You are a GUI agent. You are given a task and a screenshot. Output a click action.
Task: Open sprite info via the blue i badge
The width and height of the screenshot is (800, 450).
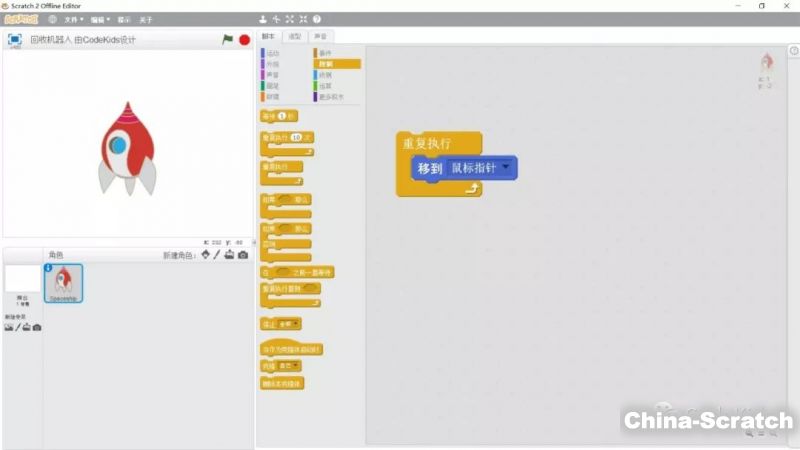coord(49,268)
